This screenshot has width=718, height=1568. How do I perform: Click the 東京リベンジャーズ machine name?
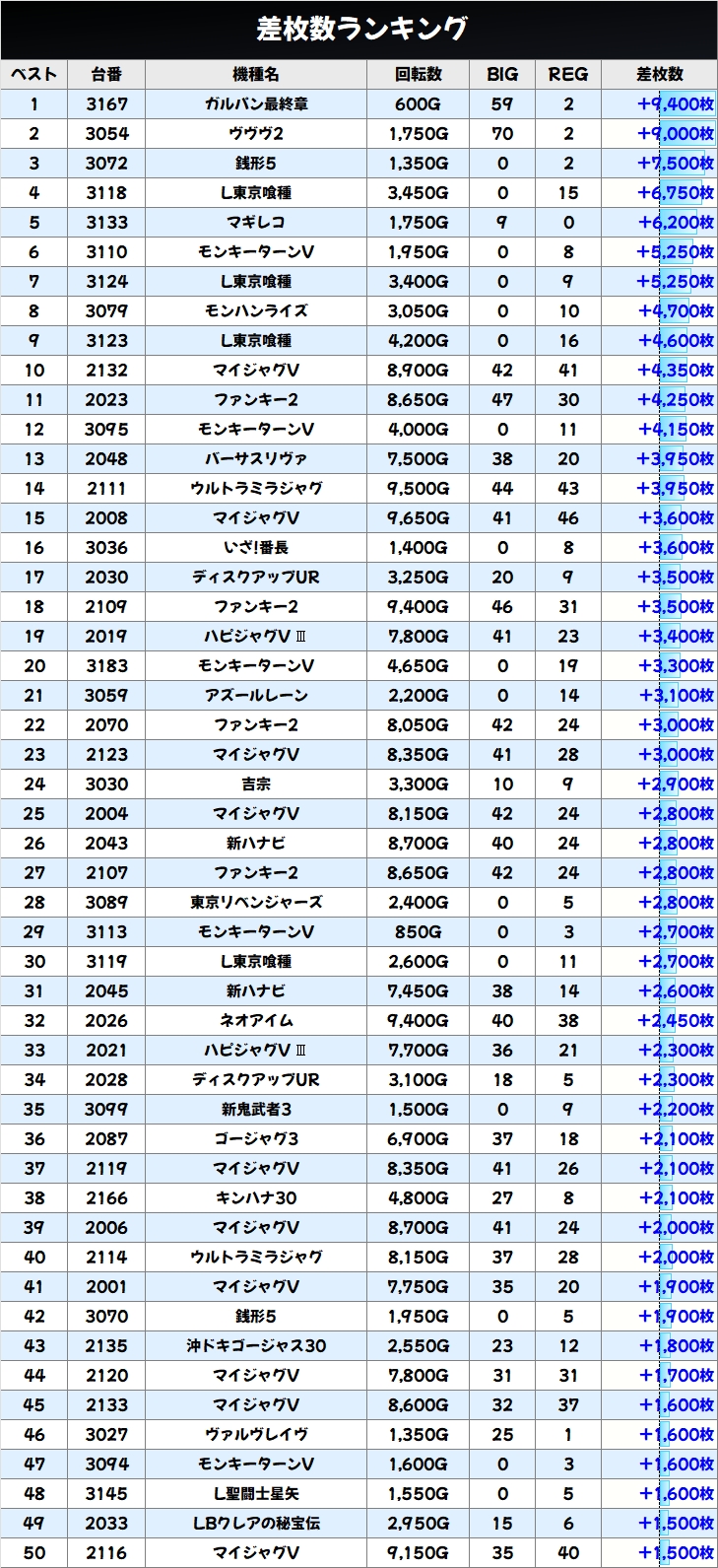click(x=256, y=902)
